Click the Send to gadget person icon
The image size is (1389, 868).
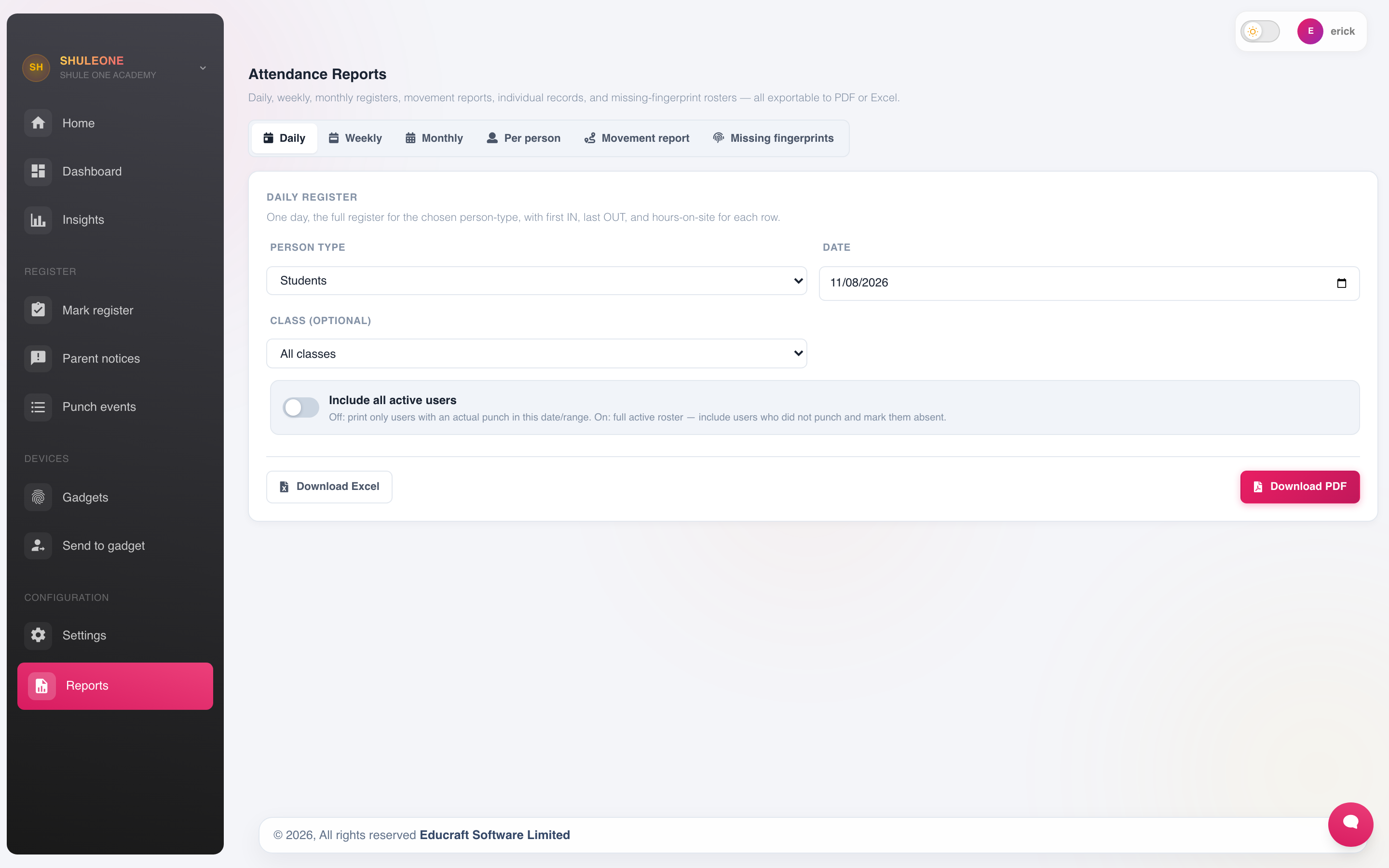tap(38, 545)
